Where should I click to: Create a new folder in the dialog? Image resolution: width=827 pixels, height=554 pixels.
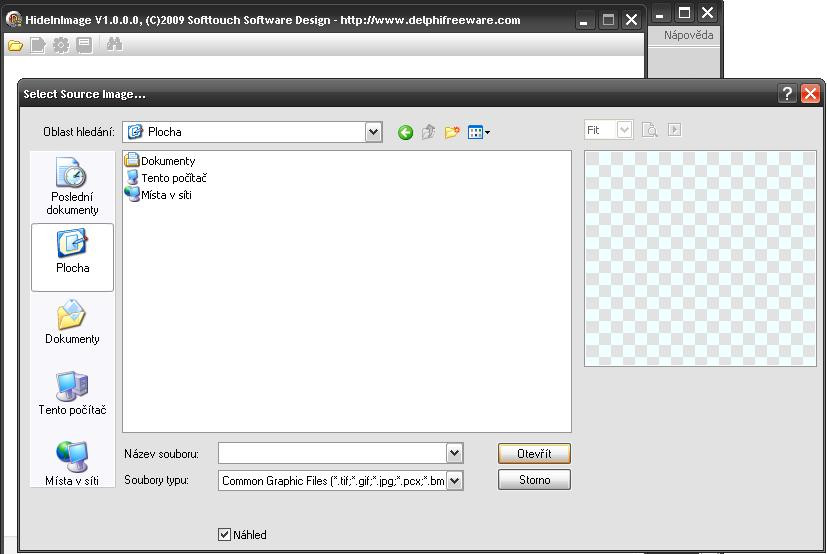coord(451,132)
